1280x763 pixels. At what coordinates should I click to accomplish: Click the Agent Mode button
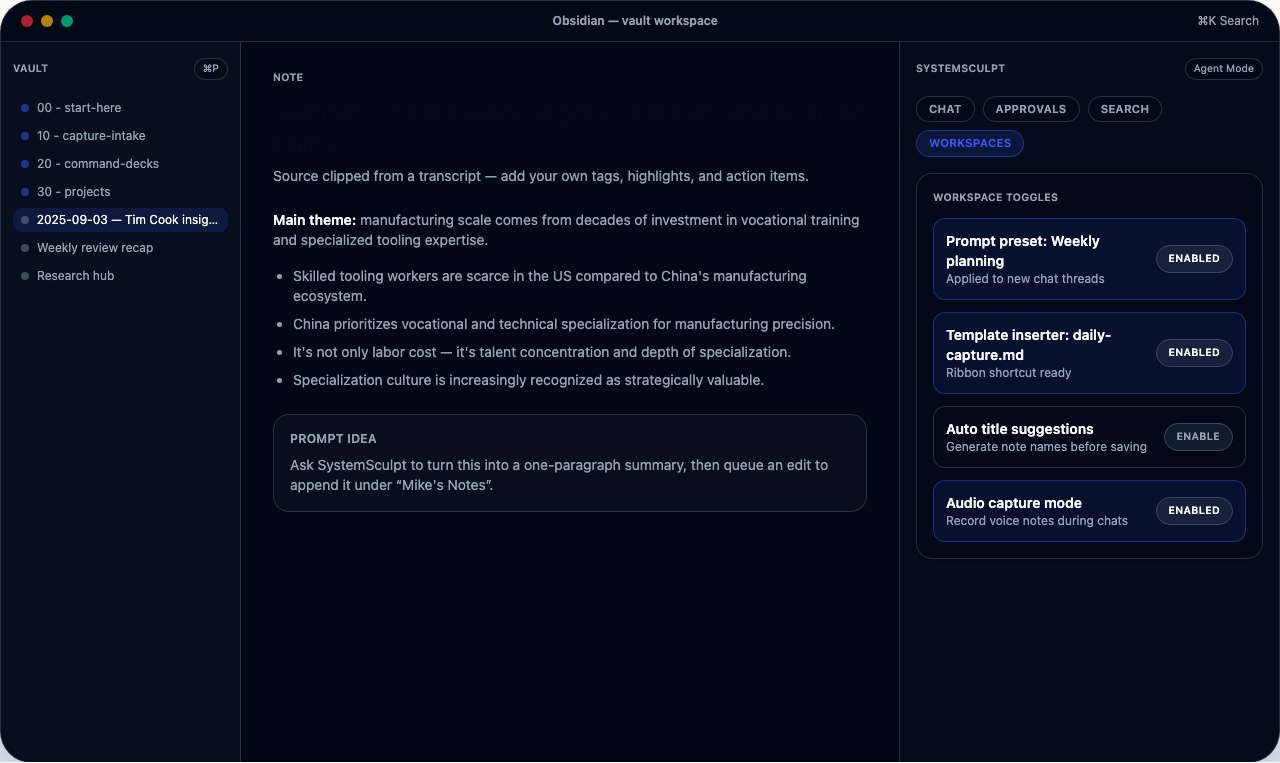pyautogui.click(x=1223, y=68)
